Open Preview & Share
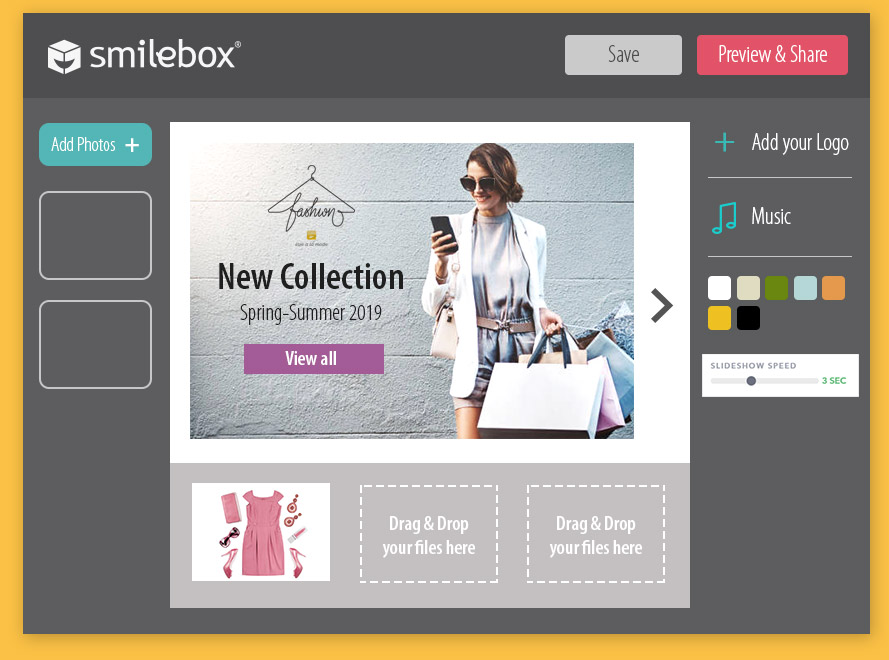Viewport: 889px width, 660px height. pyautogui.click(x=772, y=55)
